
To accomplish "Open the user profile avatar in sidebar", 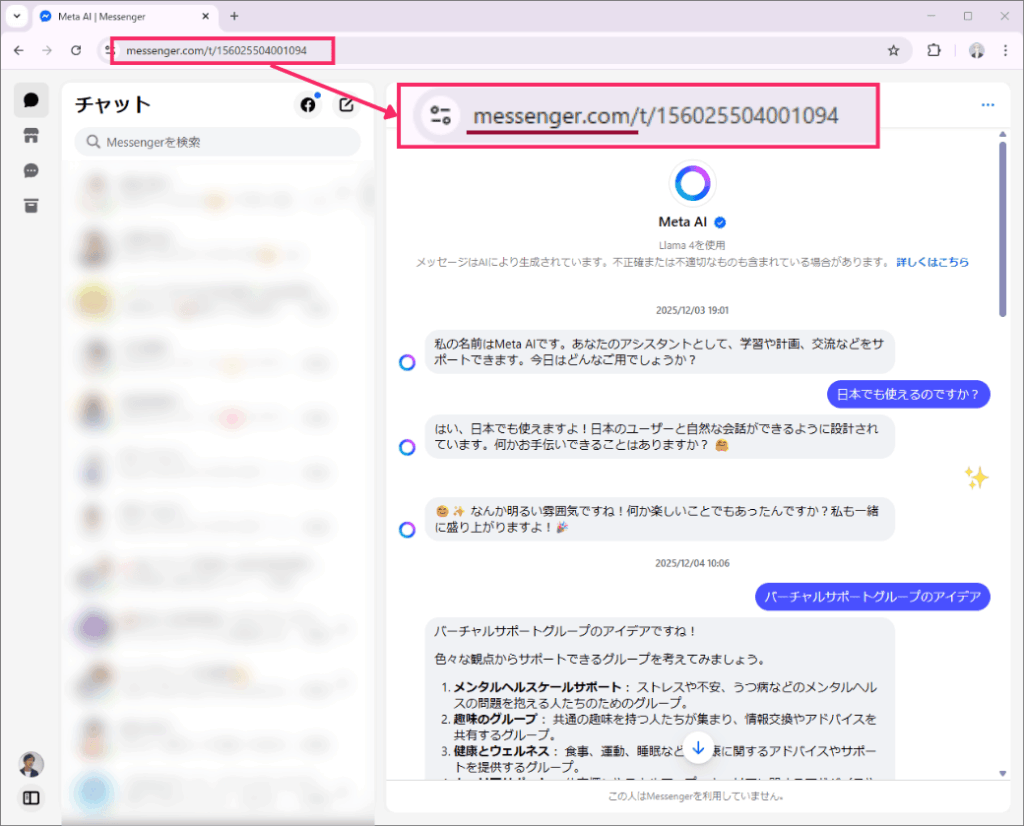I will (31, 764).
